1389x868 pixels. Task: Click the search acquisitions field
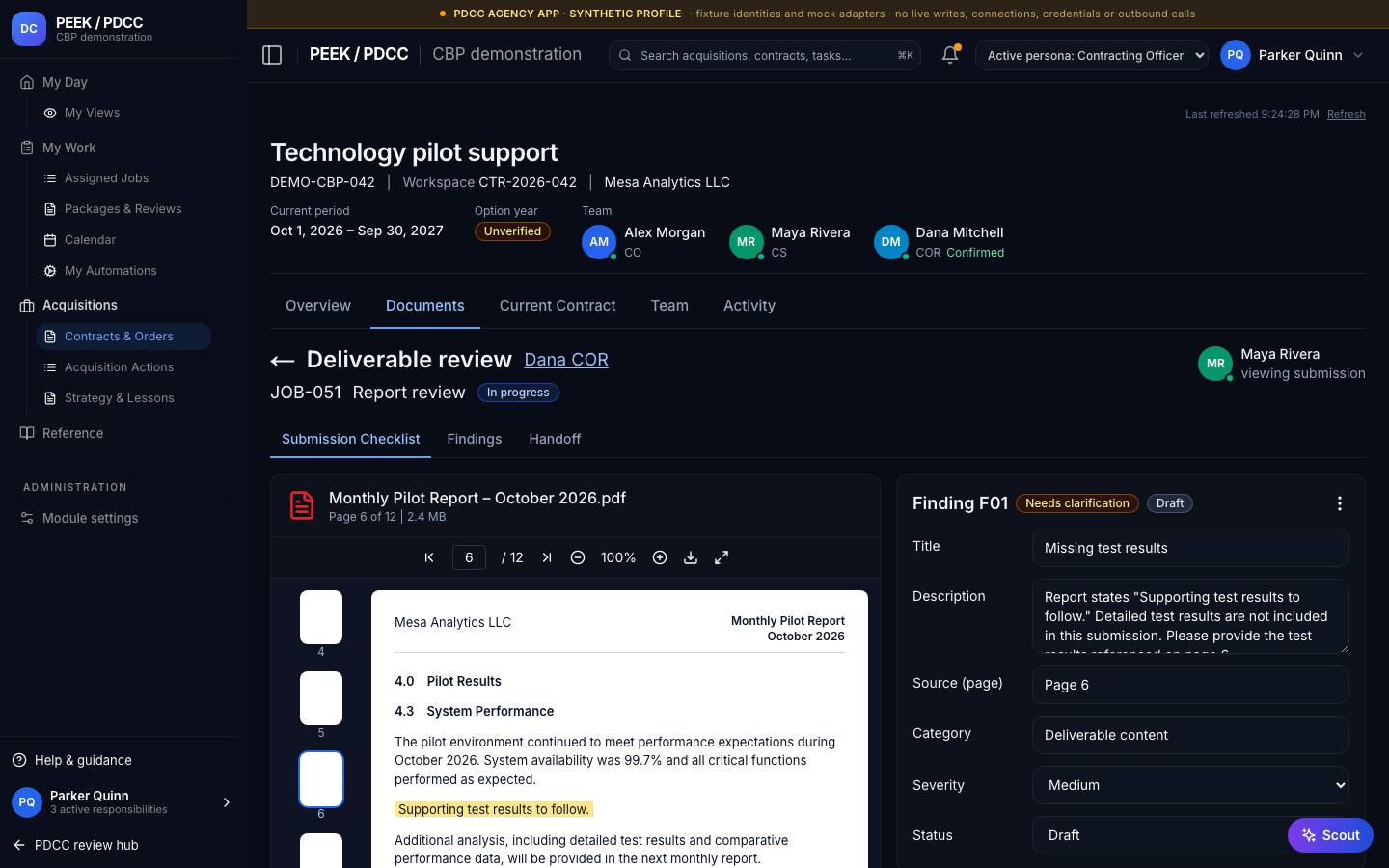[x=765, y=55]
